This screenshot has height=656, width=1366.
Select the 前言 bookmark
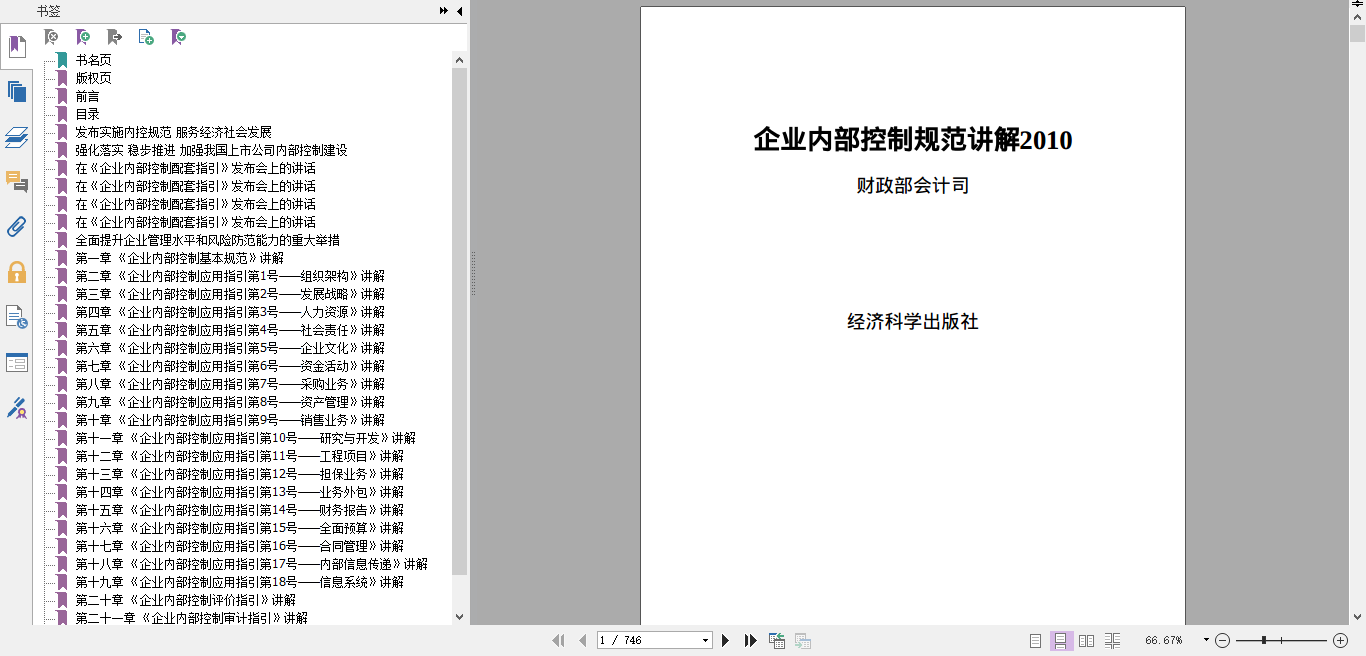pyautogui.click(x=88, y=96)
